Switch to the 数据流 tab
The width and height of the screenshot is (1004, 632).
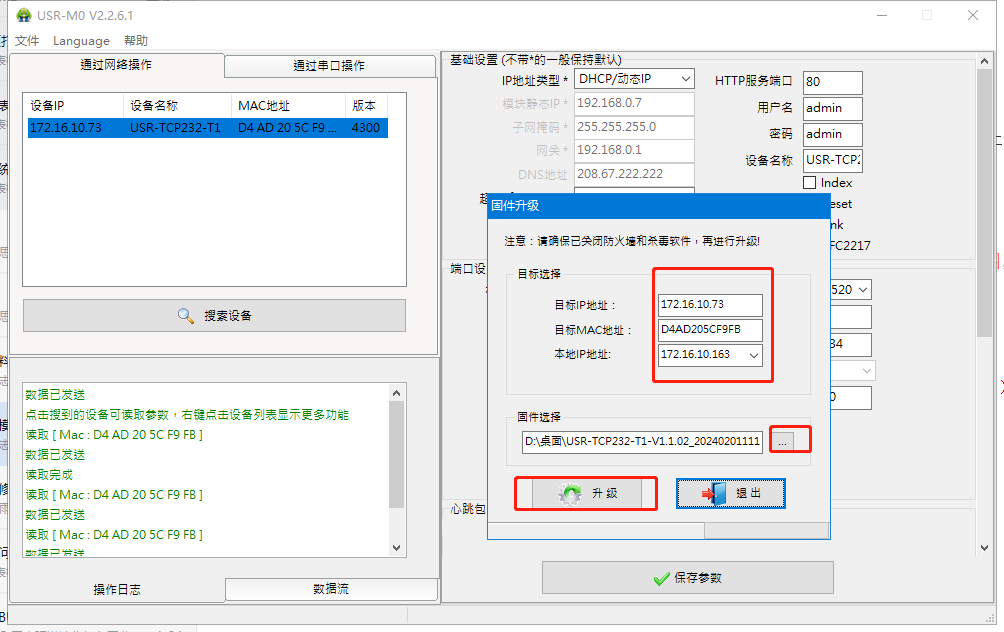pyautogui.click(x=331, y=589)
